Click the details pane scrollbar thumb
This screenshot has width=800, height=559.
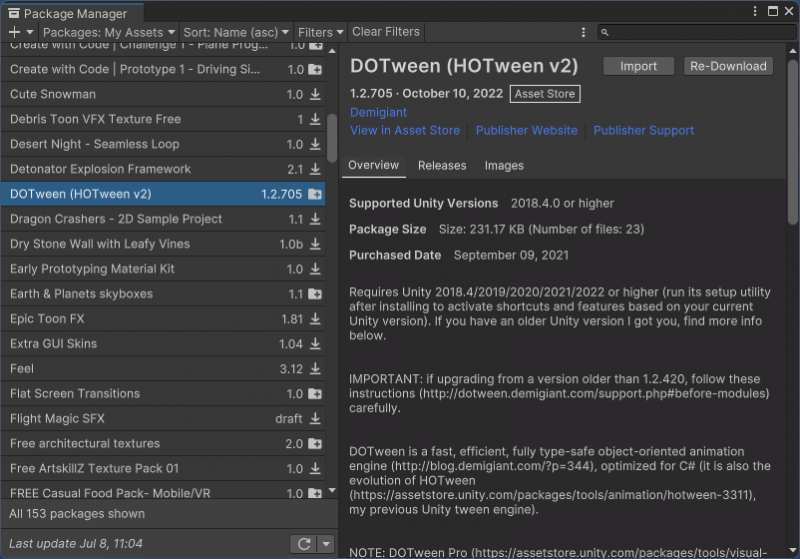pyautogui.click(x=793, y=142)
